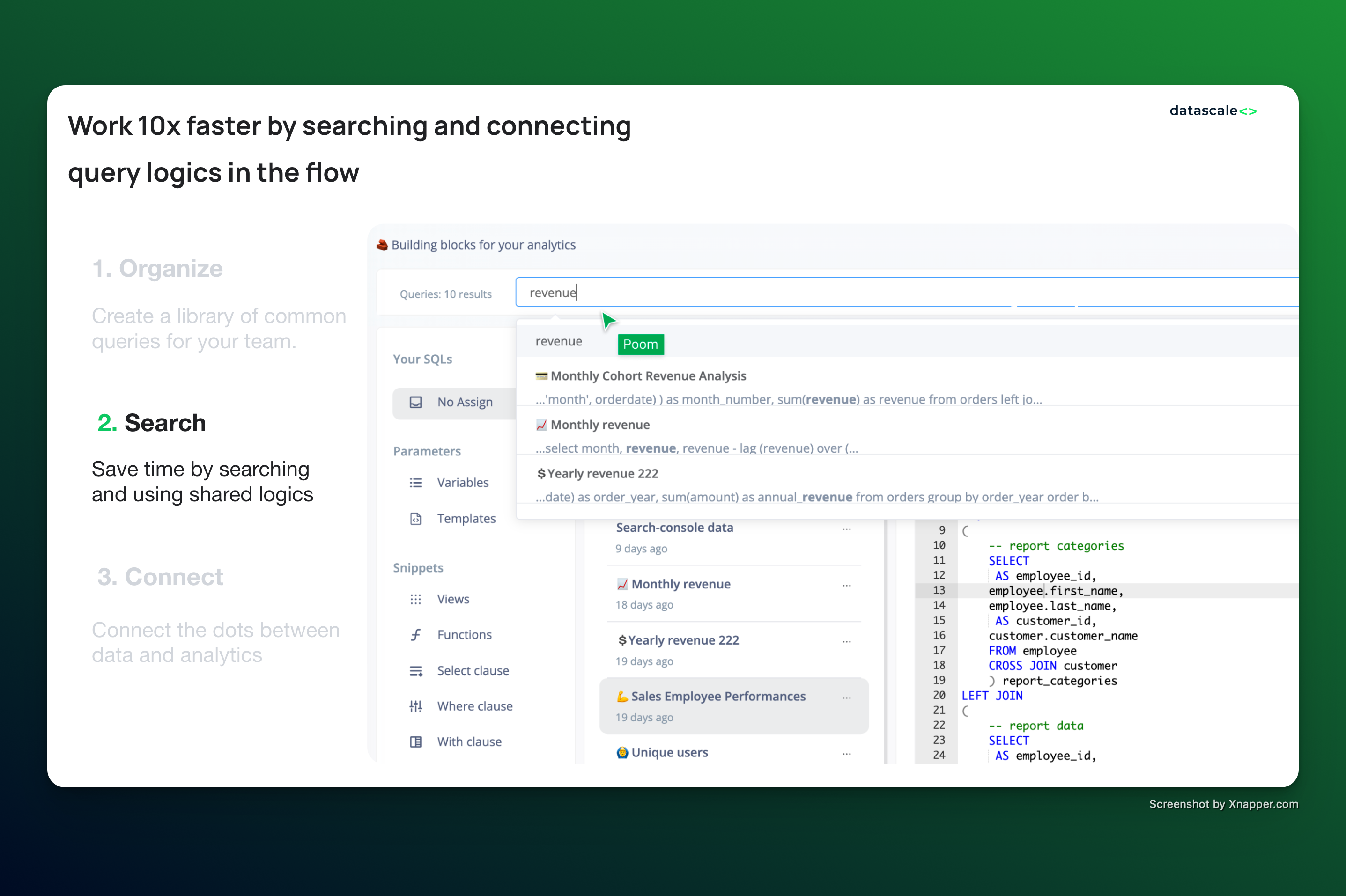Image resolution: width=1346 pixels, height=896 pixels.
Task: Click the 'Snippets' section heading
Action: pyautogui.click(x=418, y=568)
